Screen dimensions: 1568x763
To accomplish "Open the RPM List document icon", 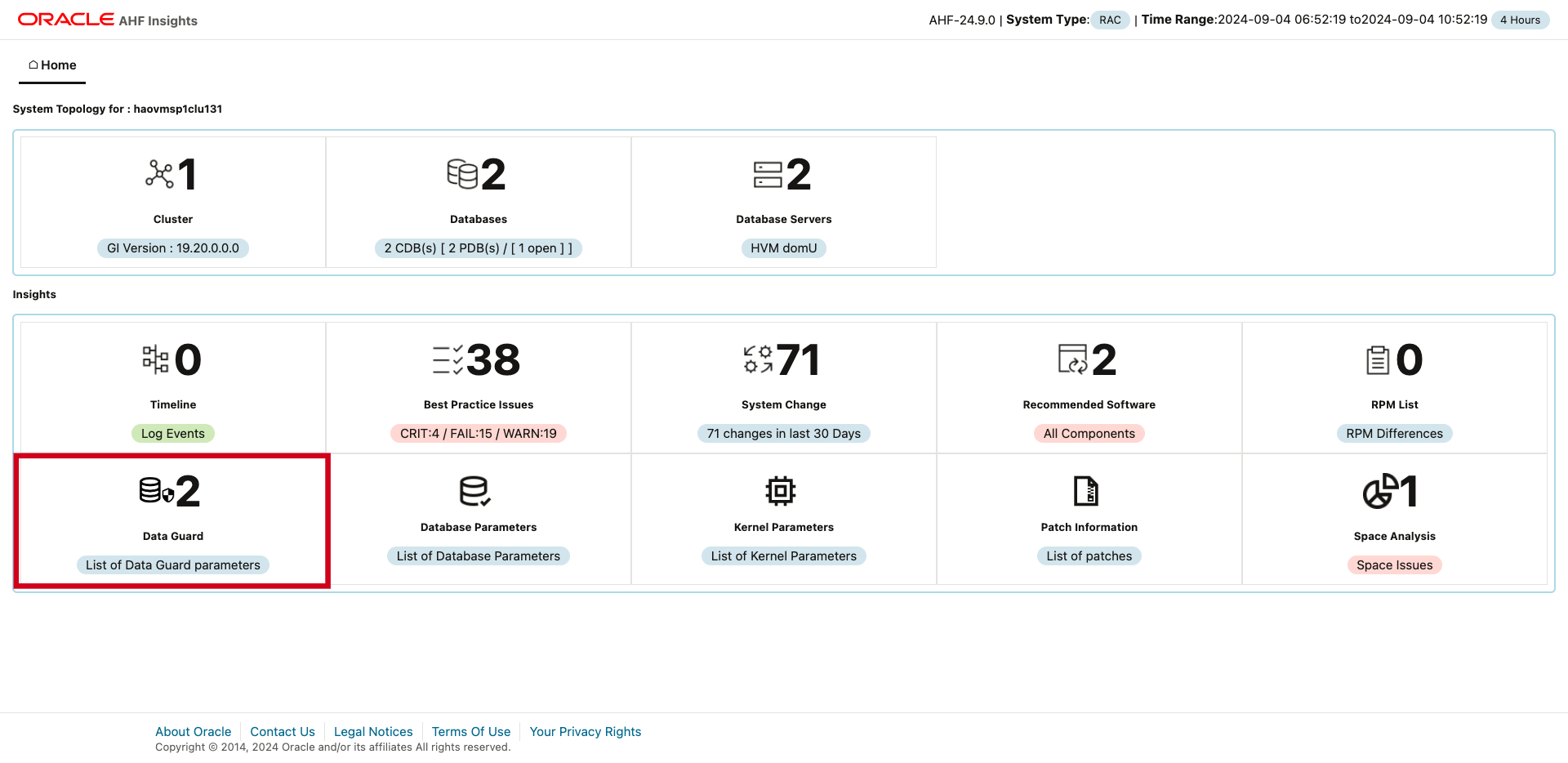I will point(1379,359).
